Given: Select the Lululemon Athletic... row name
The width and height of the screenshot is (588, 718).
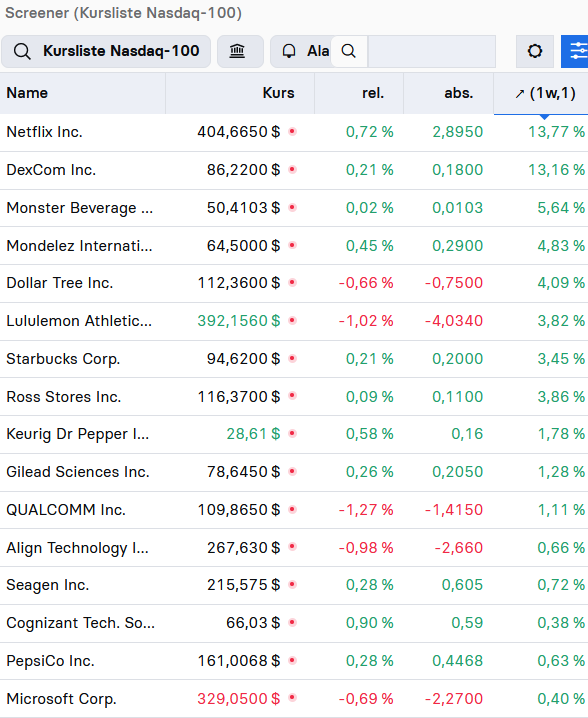Looking at the screenshot, I should tap(79, 321).
